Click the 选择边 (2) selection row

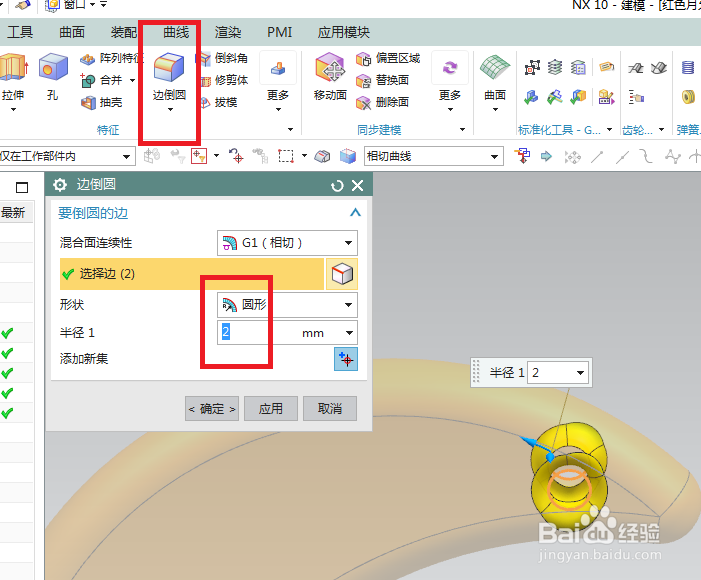coord(192,274)
